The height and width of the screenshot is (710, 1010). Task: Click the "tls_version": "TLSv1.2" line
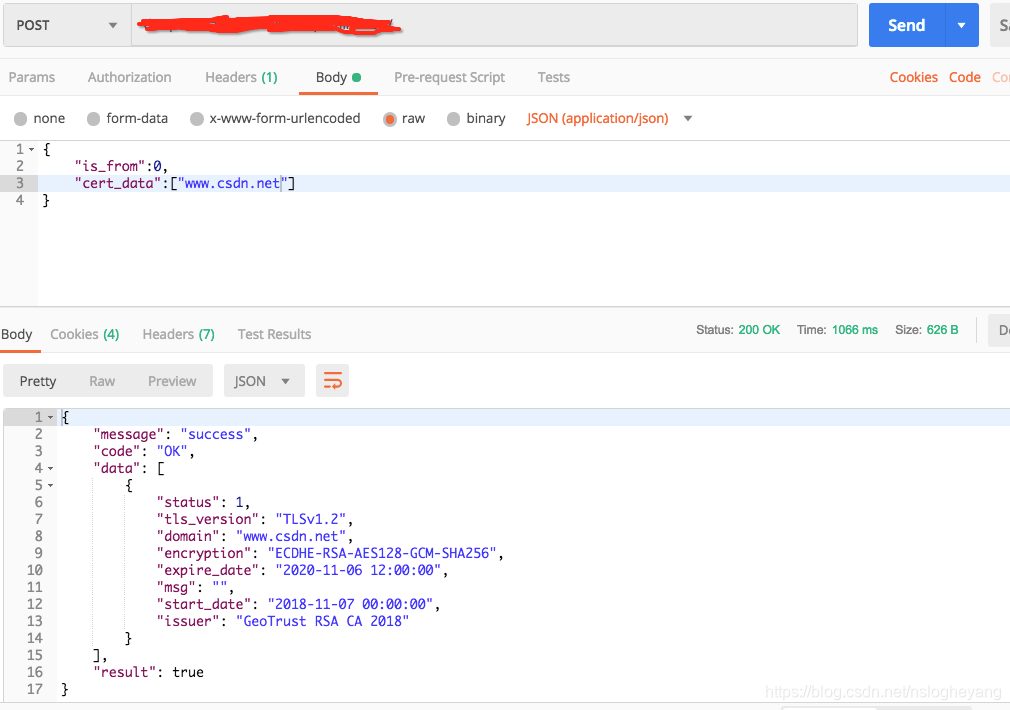pyautogui.click(x=254, y=519)
